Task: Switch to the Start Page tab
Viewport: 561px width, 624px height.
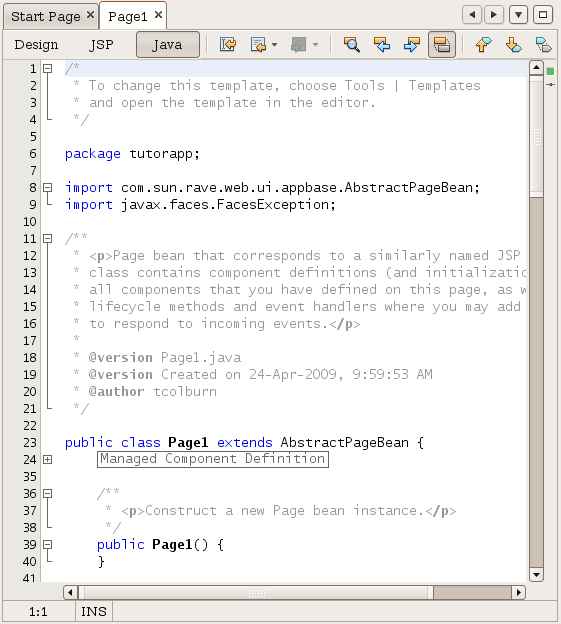Action: coord(46,16)
